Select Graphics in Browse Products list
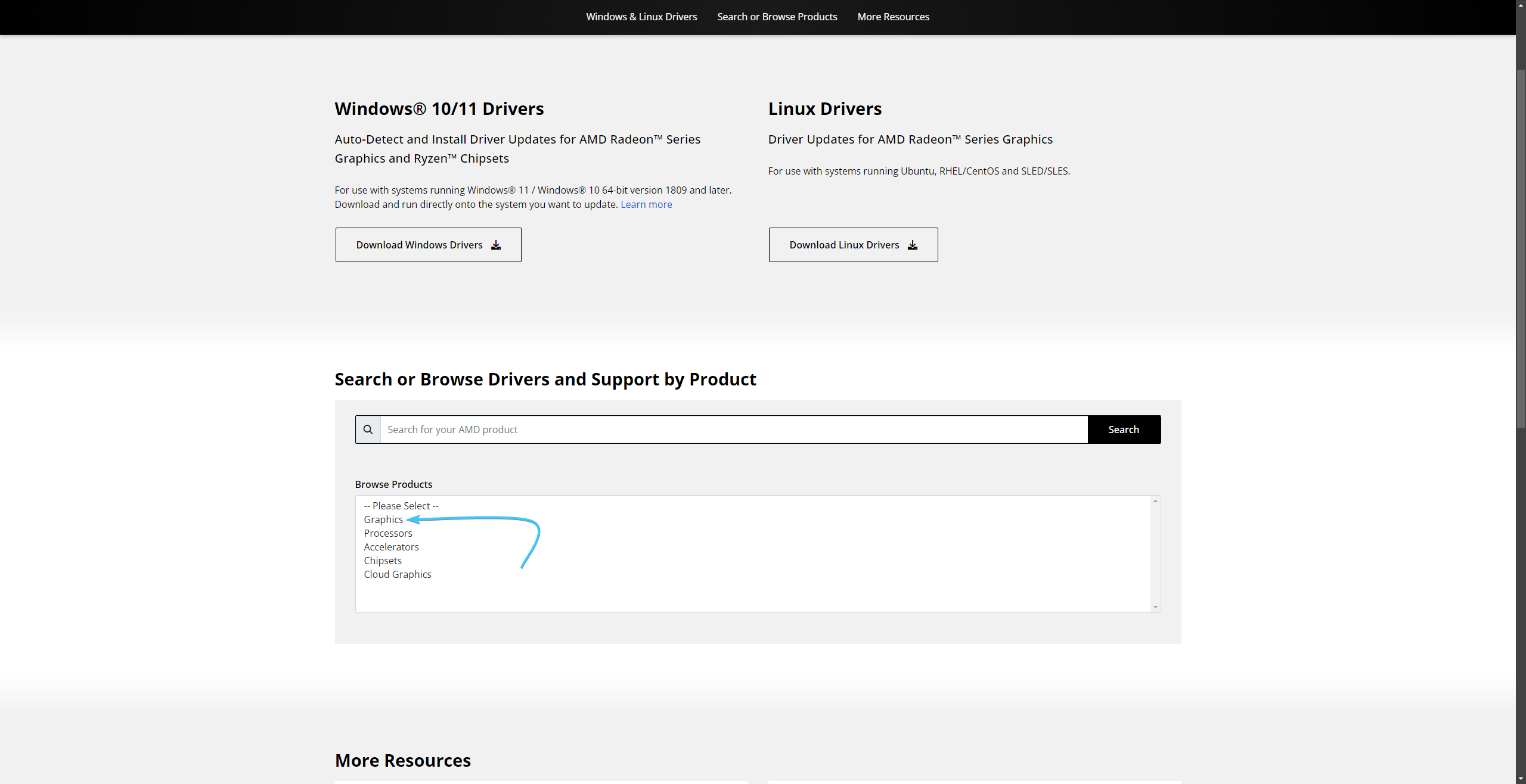Viewport: 1526px width, 784px height. (x=383, y=519)
